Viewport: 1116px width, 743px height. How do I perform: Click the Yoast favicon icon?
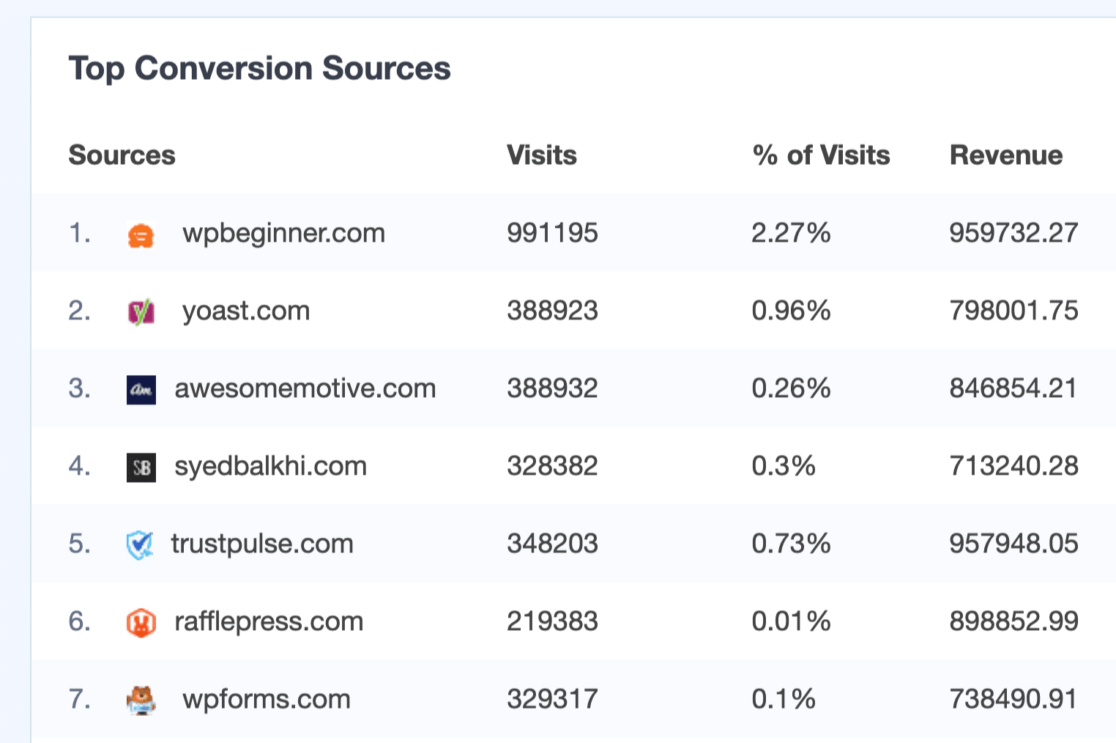pyautogui.click(x=143, y=310)
